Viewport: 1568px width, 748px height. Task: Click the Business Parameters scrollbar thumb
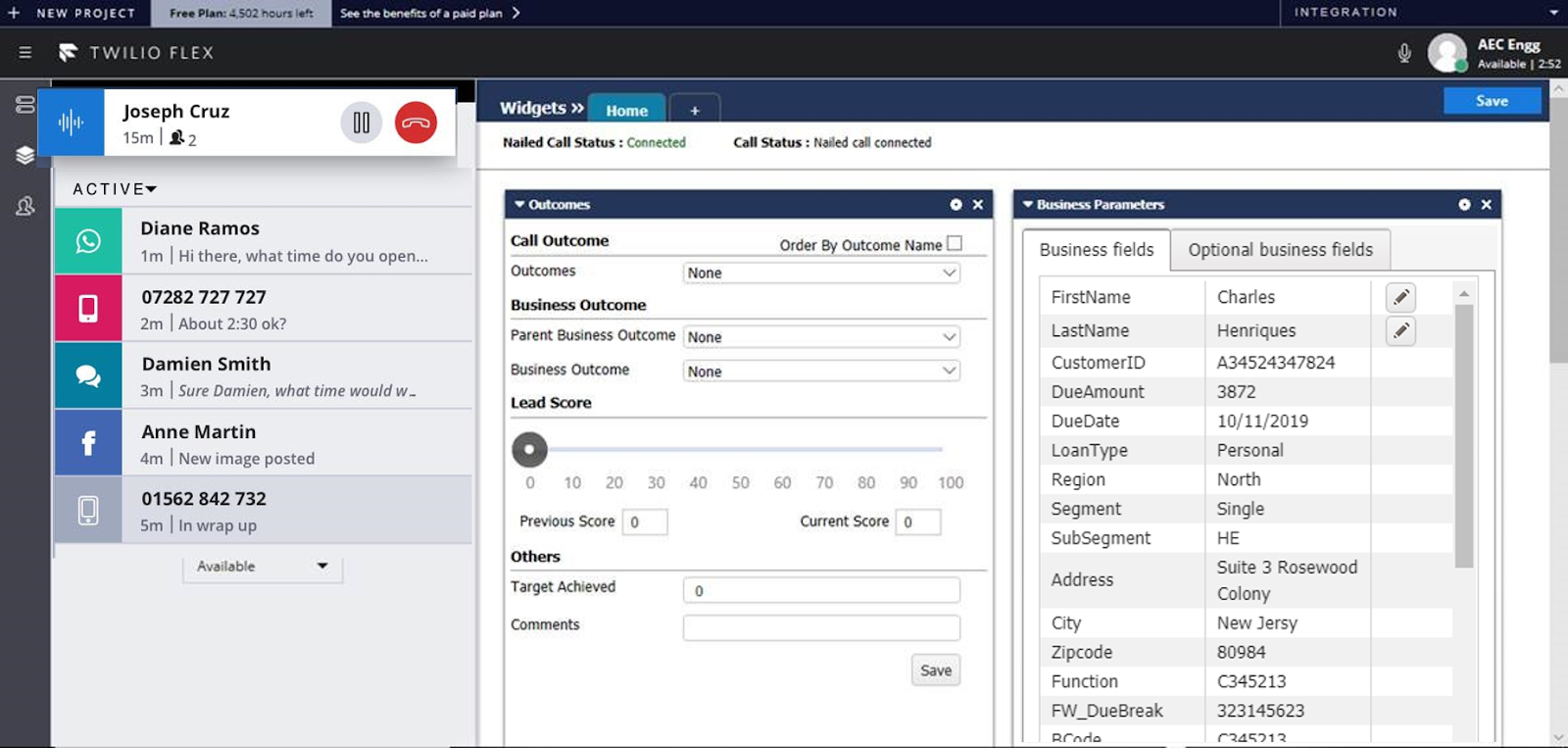coord(1464,436)
